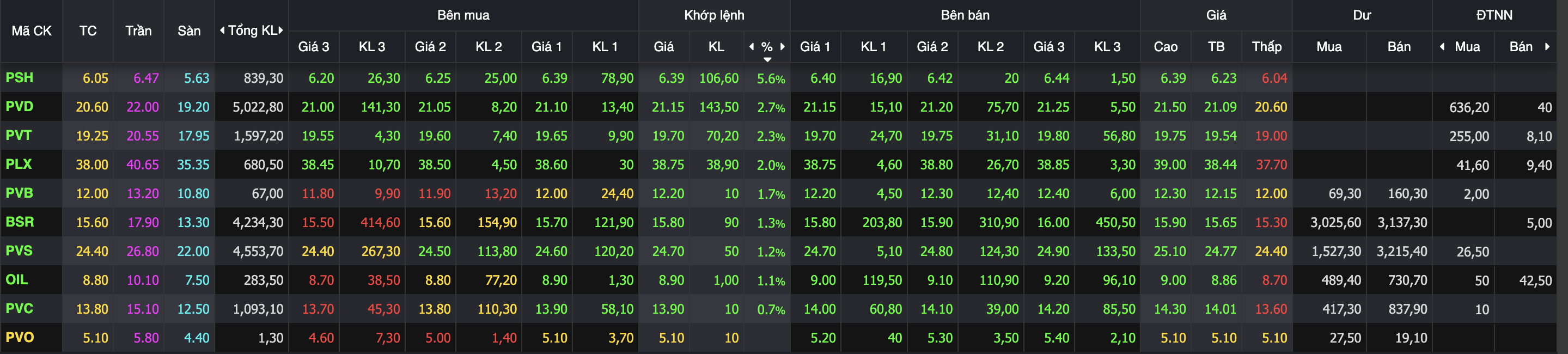Click right arrow beside ĐTNN Bán
This screenshot has height=354, width=1568.
[1547, 47]
